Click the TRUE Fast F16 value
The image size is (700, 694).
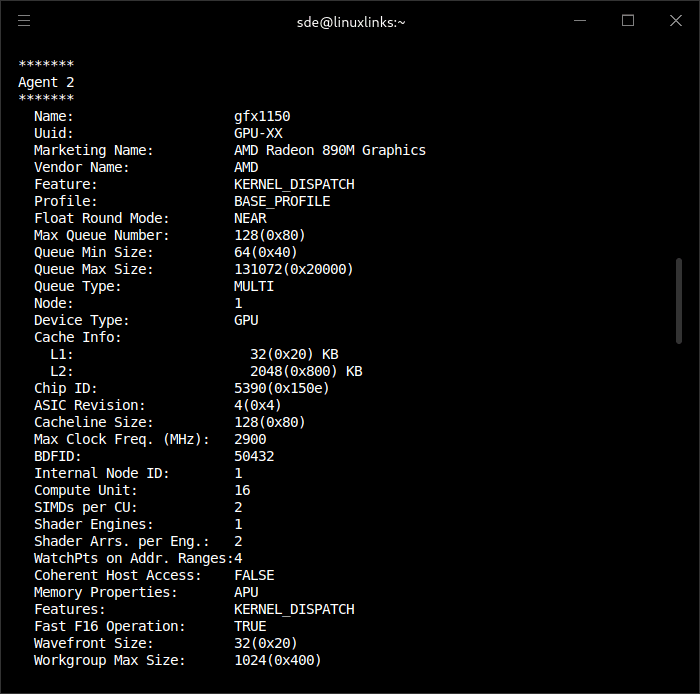point(250,626)
